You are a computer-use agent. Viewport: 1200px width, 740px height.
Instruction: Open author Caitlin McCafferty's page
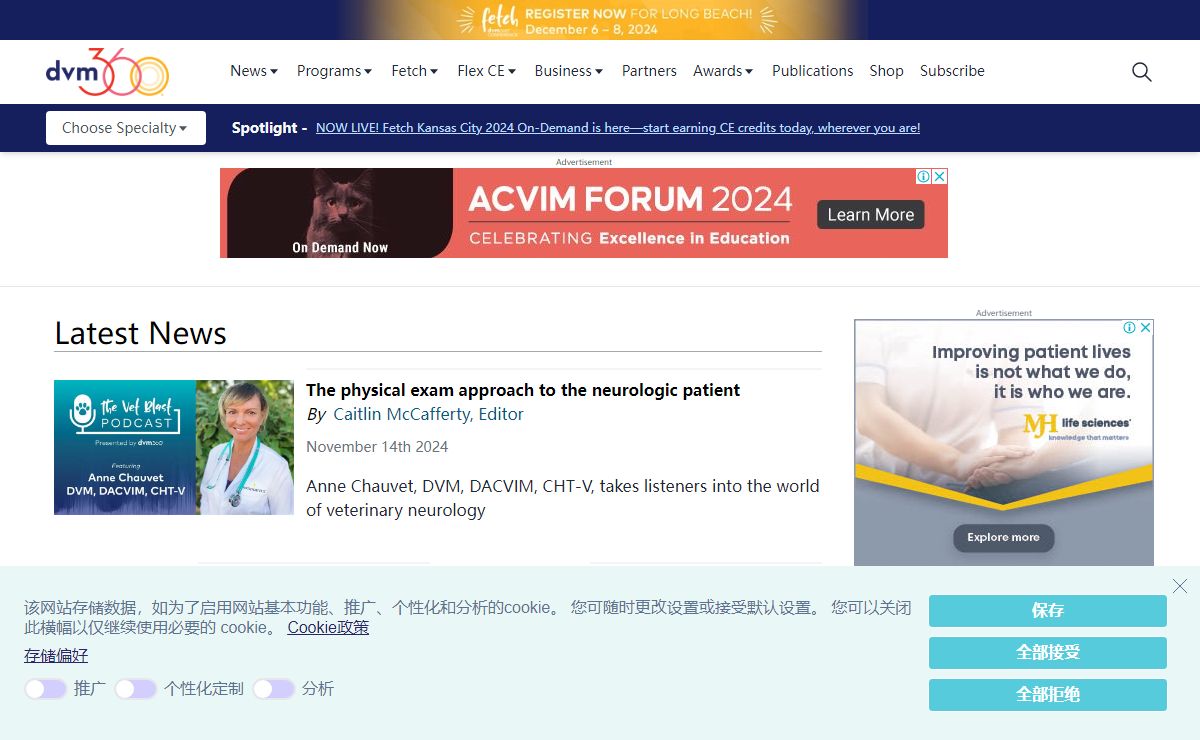(x=428, y=414)
